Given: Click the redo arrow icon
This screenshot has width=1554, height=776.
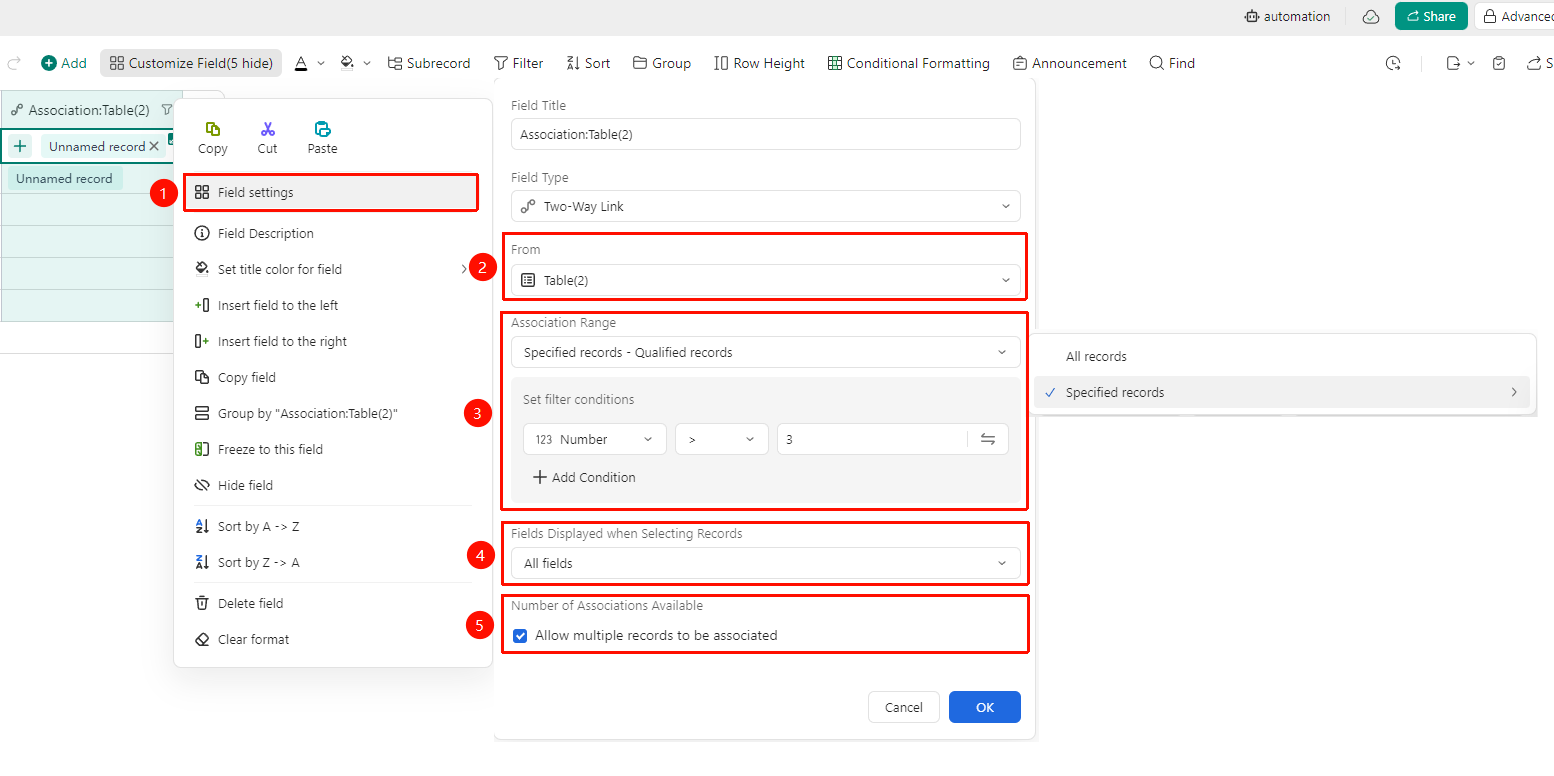Looking at the screenshot, I should point(14,63).
